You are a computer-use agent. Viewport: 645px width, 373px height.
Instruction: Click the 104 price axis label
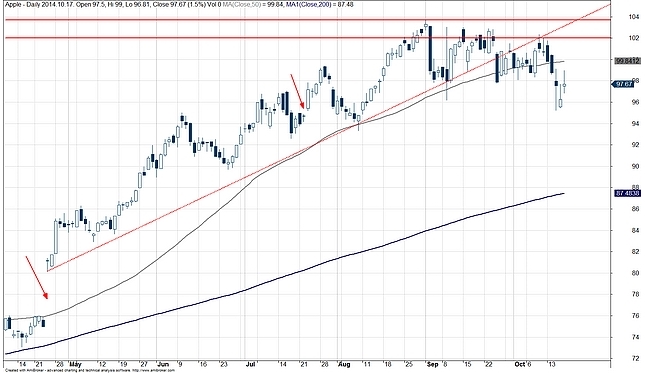pyautogui.click(x=634, y=16)
